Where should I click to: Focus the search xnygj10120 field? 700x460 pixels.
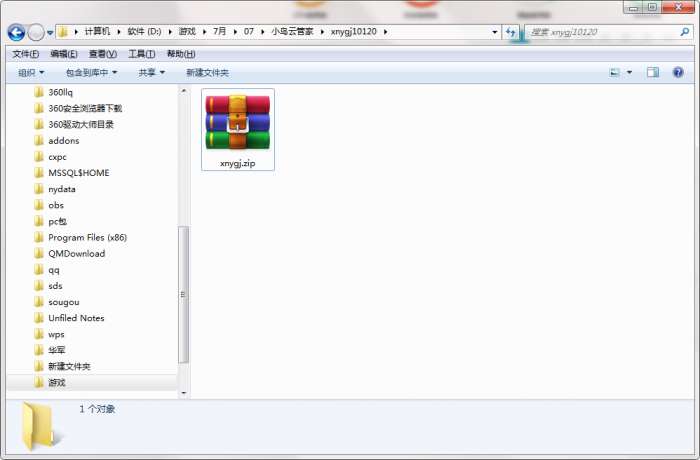pyautogui.click(x=603, y=32)
